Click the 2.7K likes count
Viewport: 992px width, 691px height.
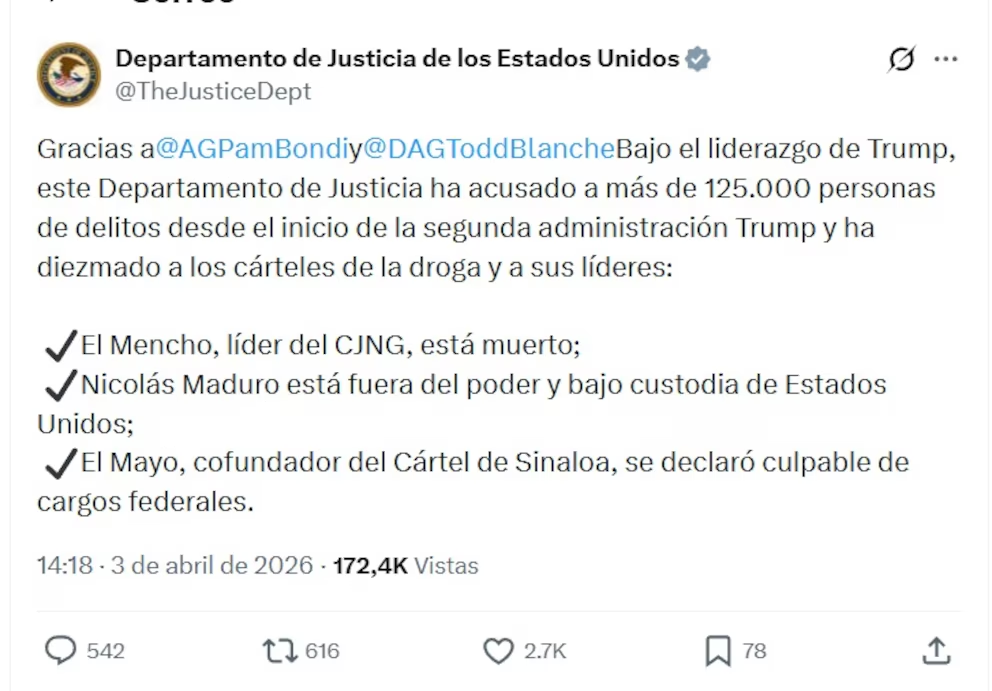[545, 651]
